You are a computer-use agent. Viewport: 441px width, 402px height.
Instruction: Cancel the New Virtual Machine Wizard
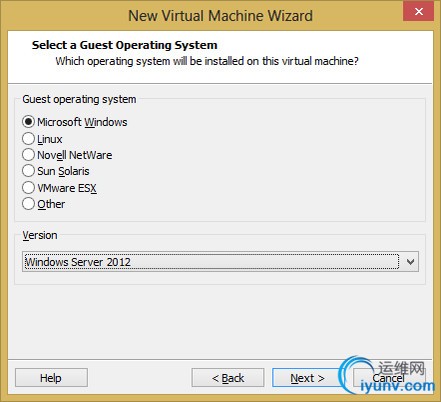click(389, 378)
